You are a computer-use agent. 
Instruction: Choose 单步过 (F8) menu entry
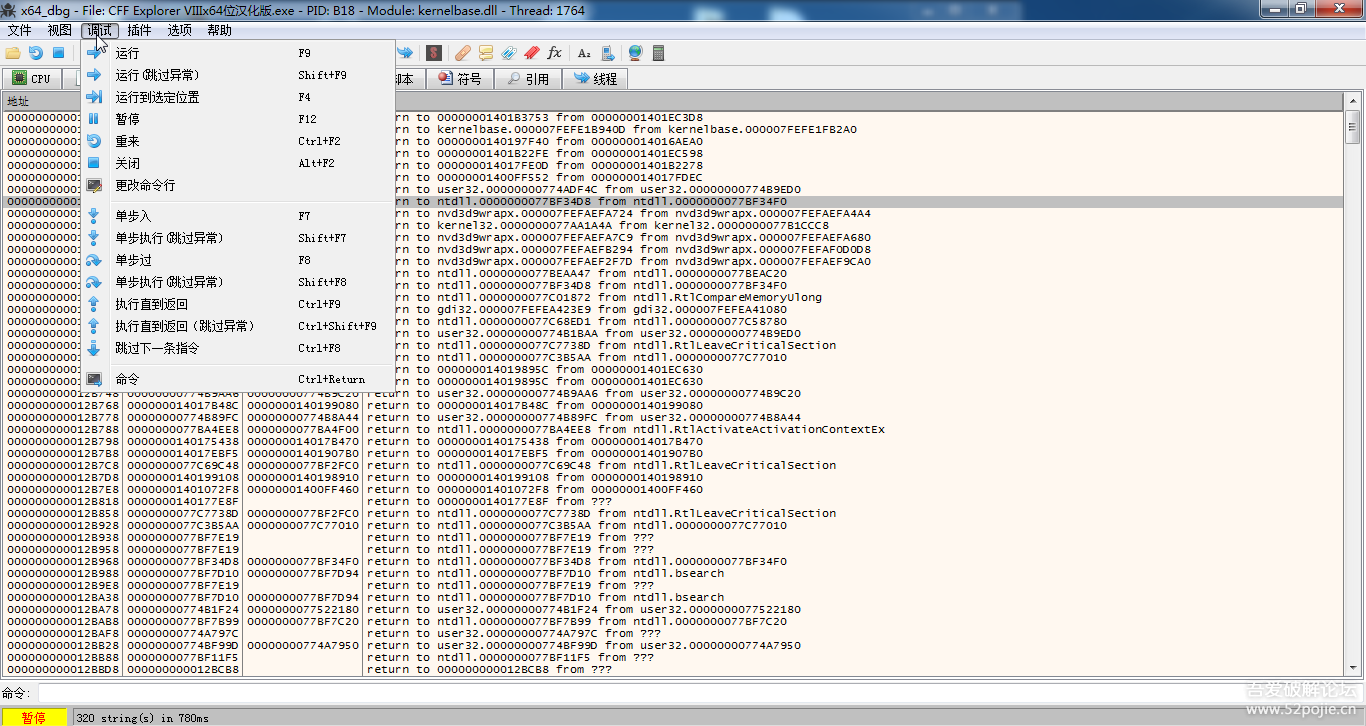(x=133, y=260)
